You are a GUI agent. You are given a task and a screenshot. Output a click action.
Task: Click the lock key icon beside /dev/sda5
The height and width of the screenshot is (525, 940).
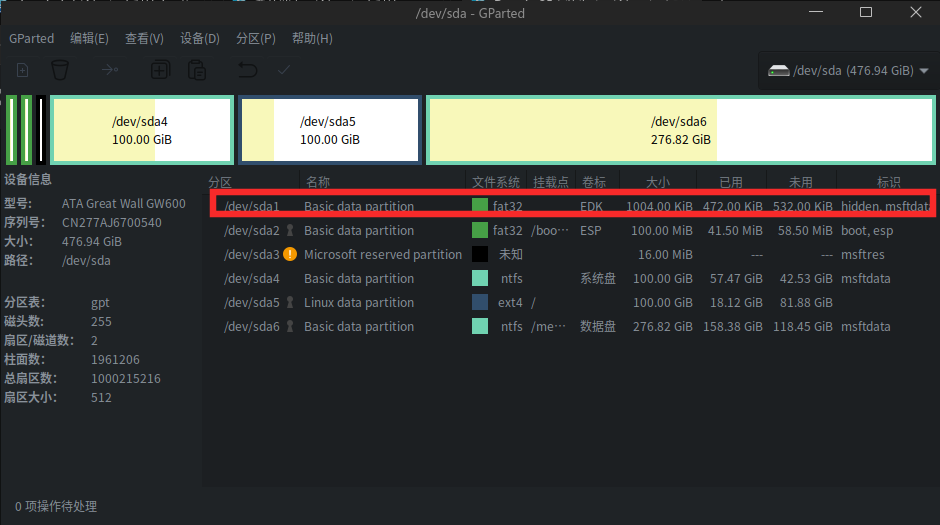[x=290, y=302]
